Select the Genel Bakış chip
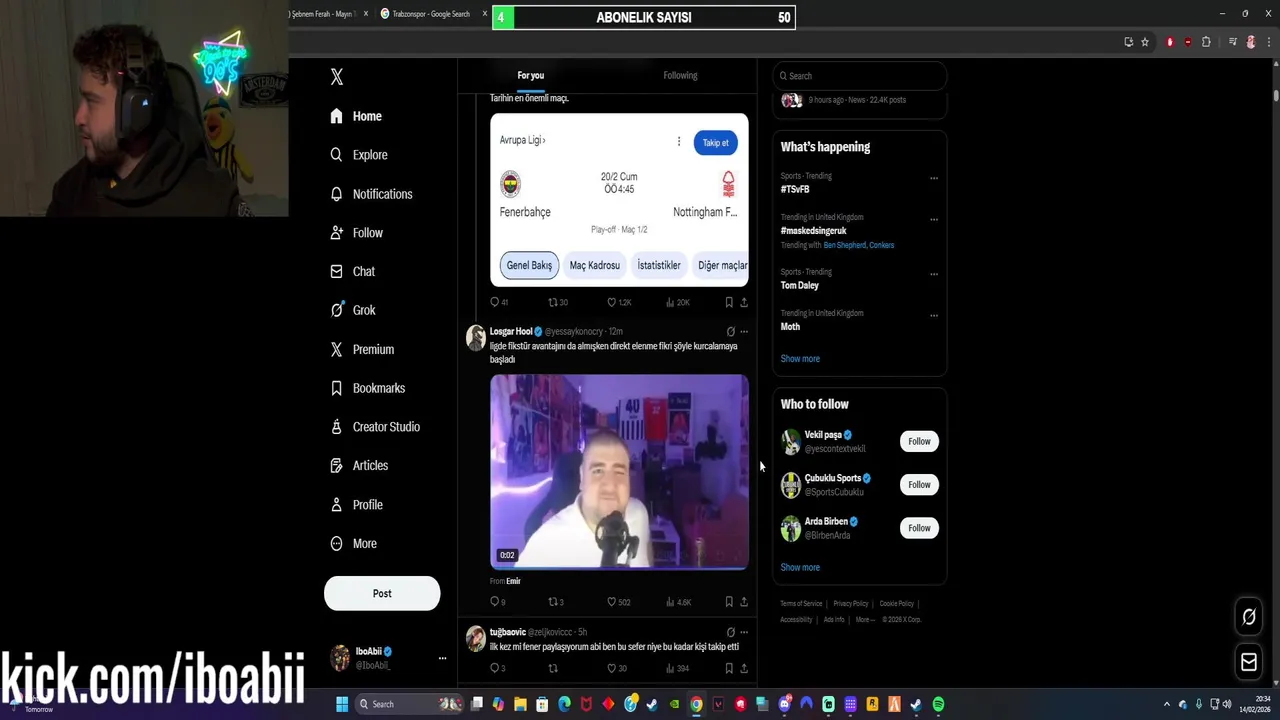1280x720 pixels. 529,266
